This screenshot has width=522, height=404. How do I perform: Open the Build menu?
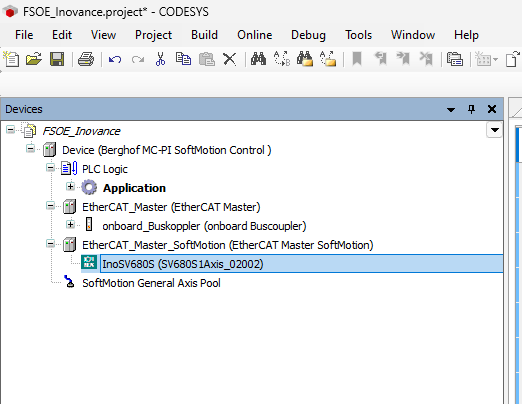(x=204, y=35)
